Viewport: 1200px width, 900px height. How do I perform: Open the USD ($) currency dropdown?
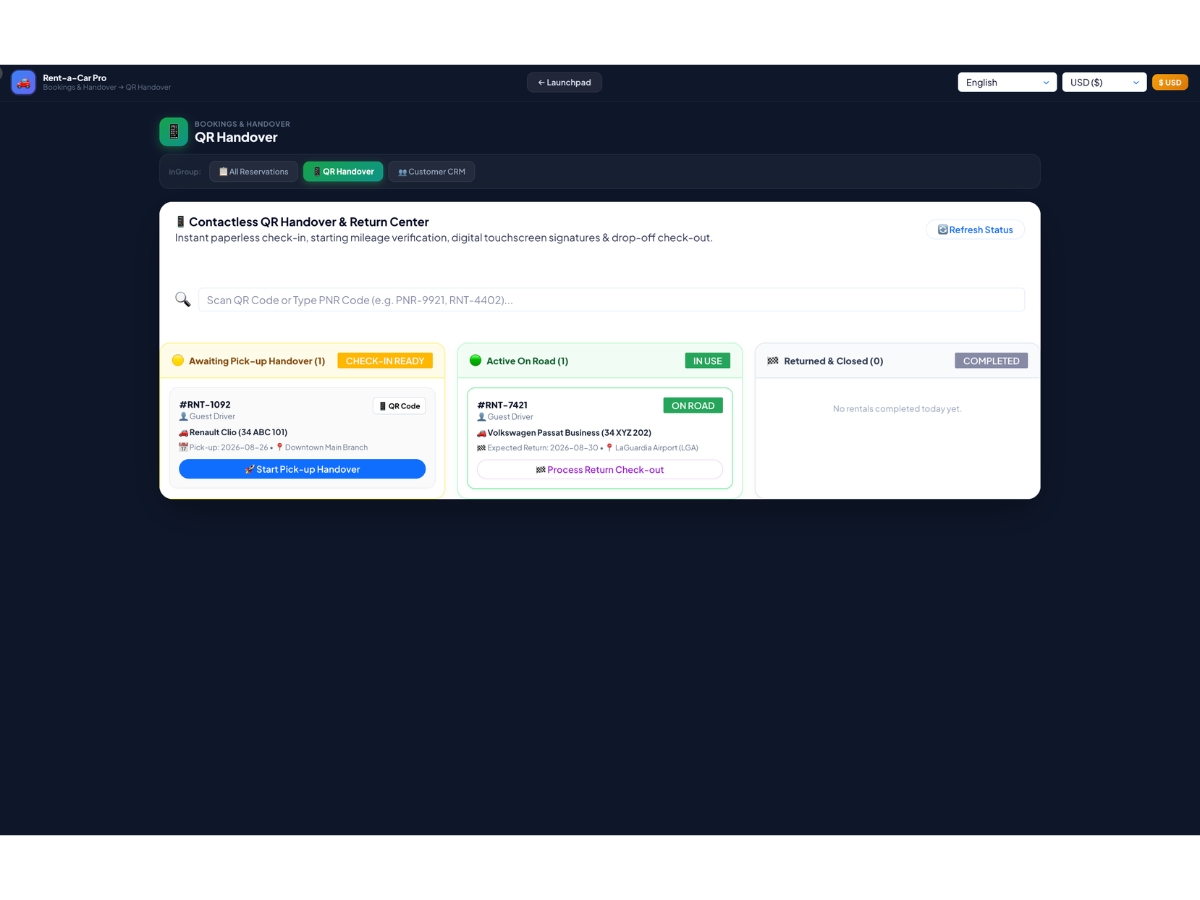pos(1104,82)
